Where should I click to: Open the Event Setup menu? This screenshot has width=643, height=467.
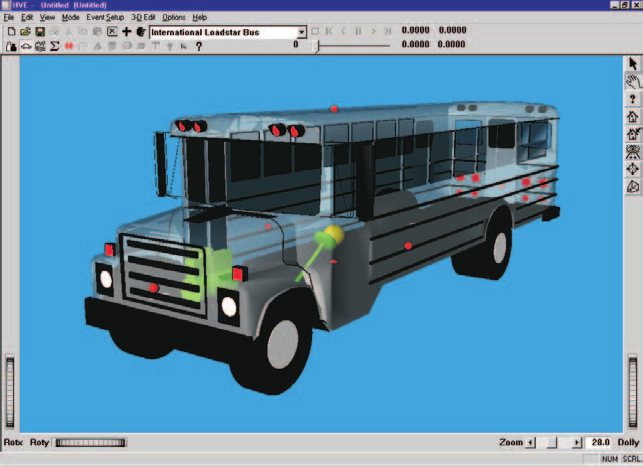coord(105,17)
